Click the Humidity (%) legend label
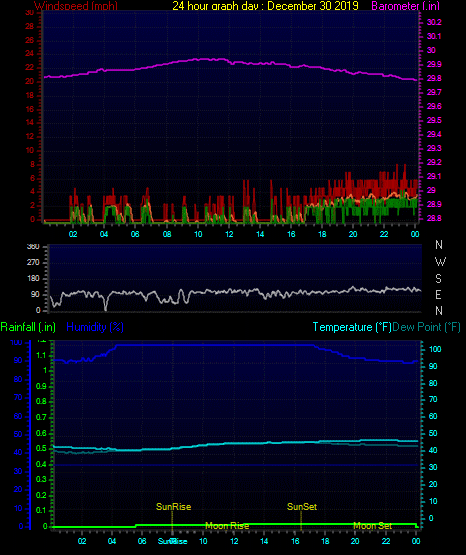Screen dimensions: 466x555 tap(95, 327)
